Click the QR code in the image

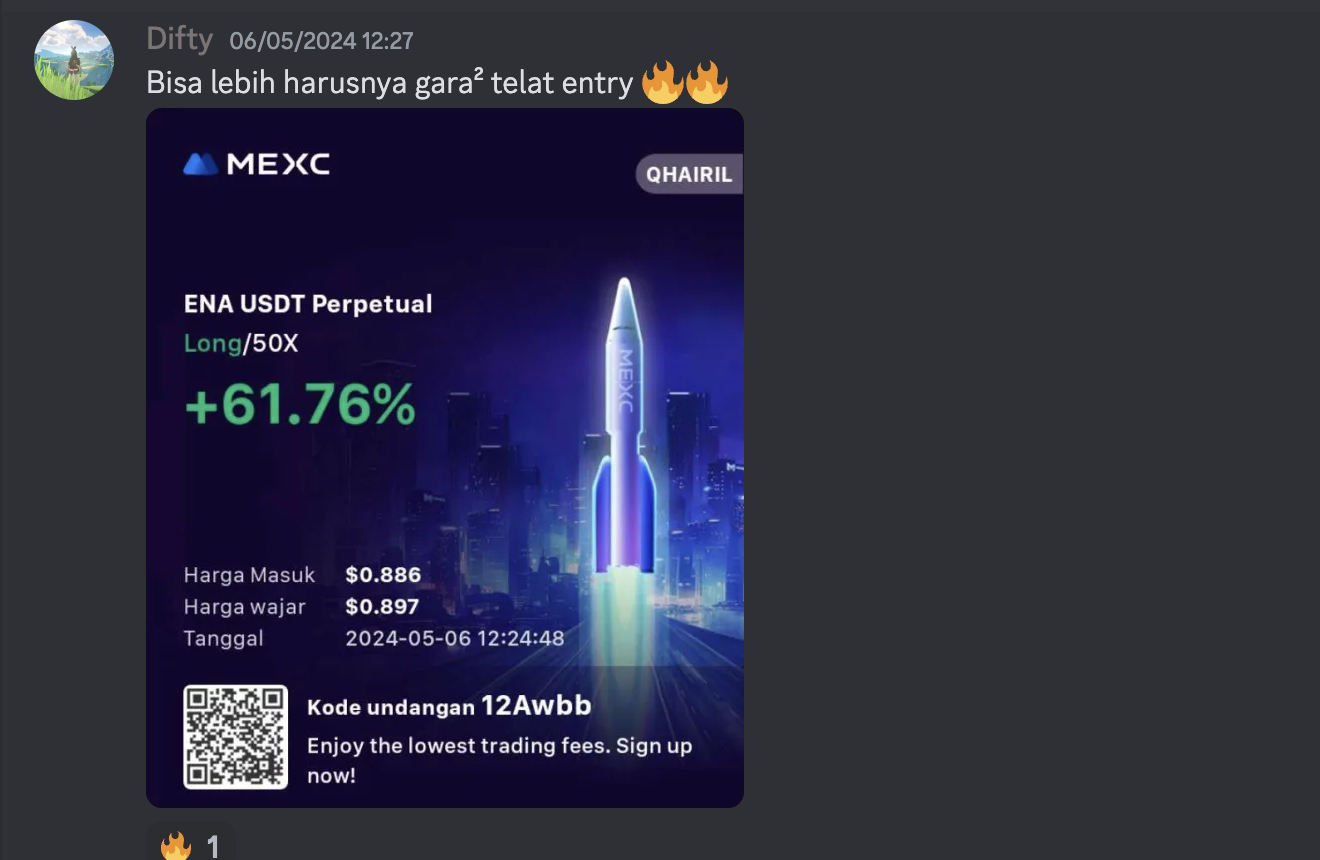(x=236, y=737)
